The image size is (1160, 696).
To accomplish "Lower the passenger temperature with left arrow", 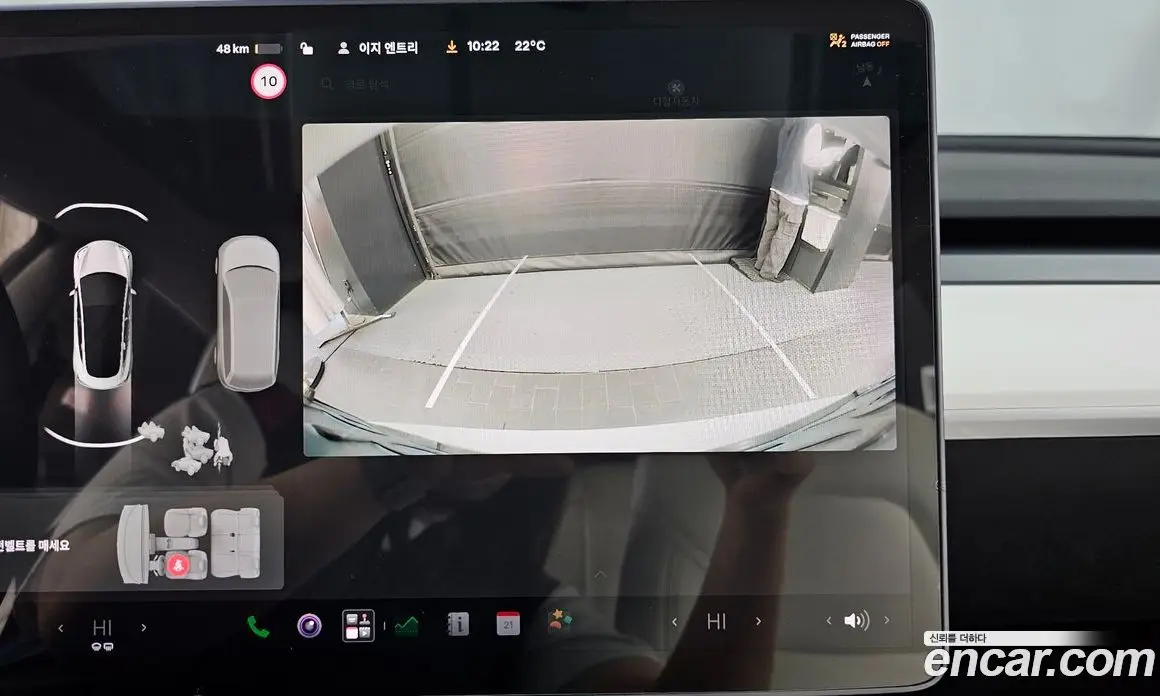I will pos(674,622).
